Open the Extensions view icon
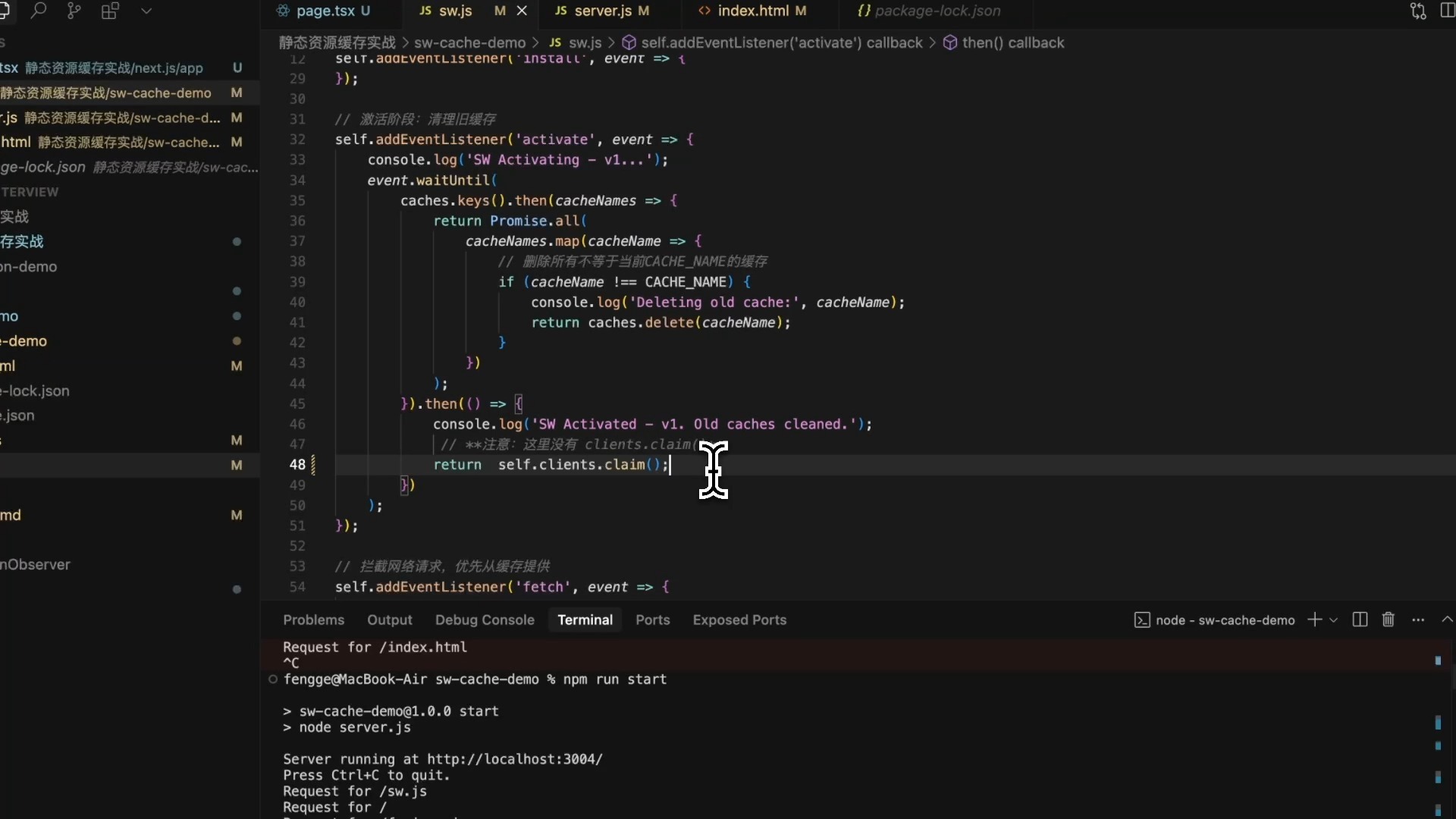The height and width of the screenshot is (819, 1456). tap(110, 11)
